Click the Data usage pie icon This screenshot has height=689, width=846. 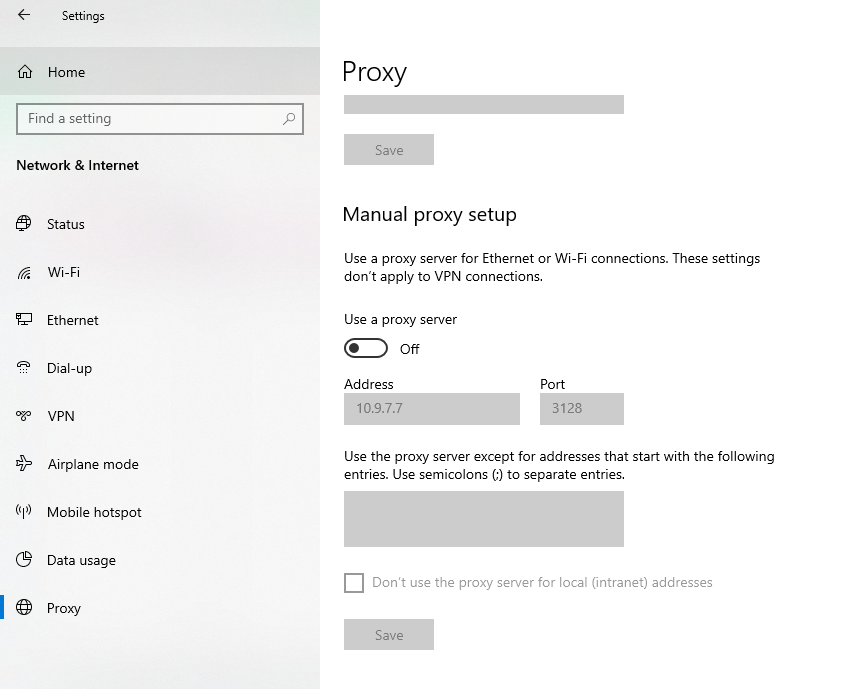pyautogui.click(x=24, y=560)
